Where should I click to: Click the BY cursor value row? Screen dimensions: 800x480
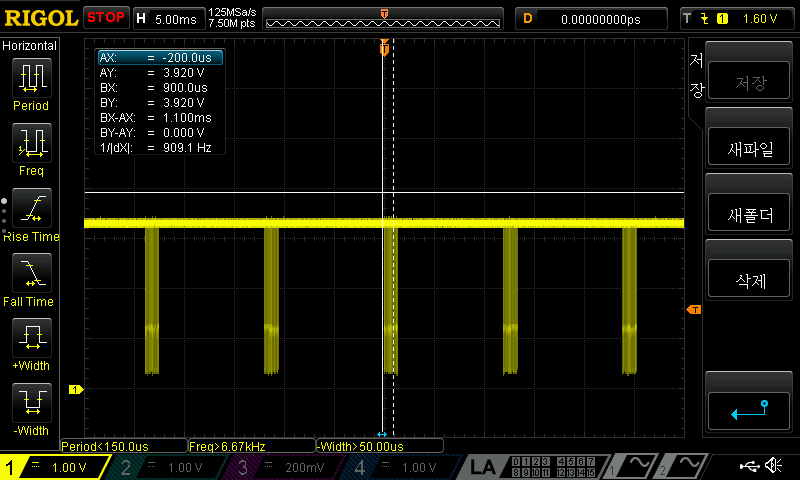(x=160, y=103)
